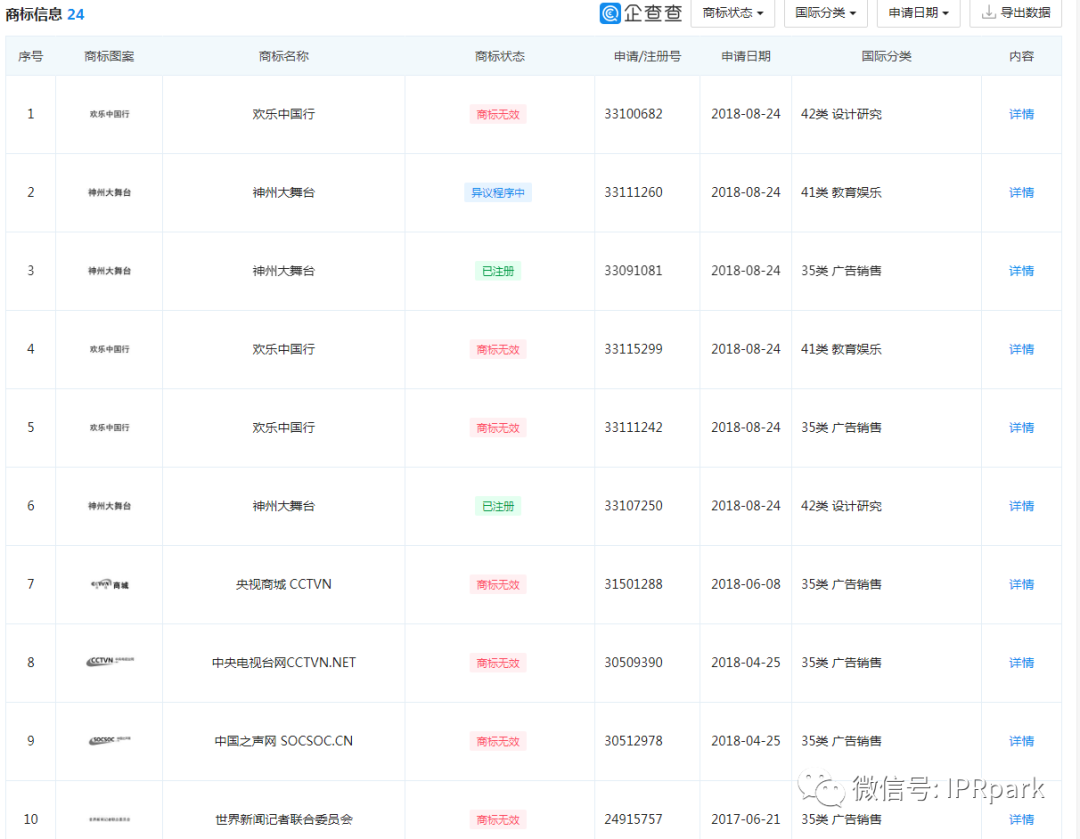
Task: Open 详情 link for trademark 24915757
Action: pyautogui.click(x=1021, y=820)
